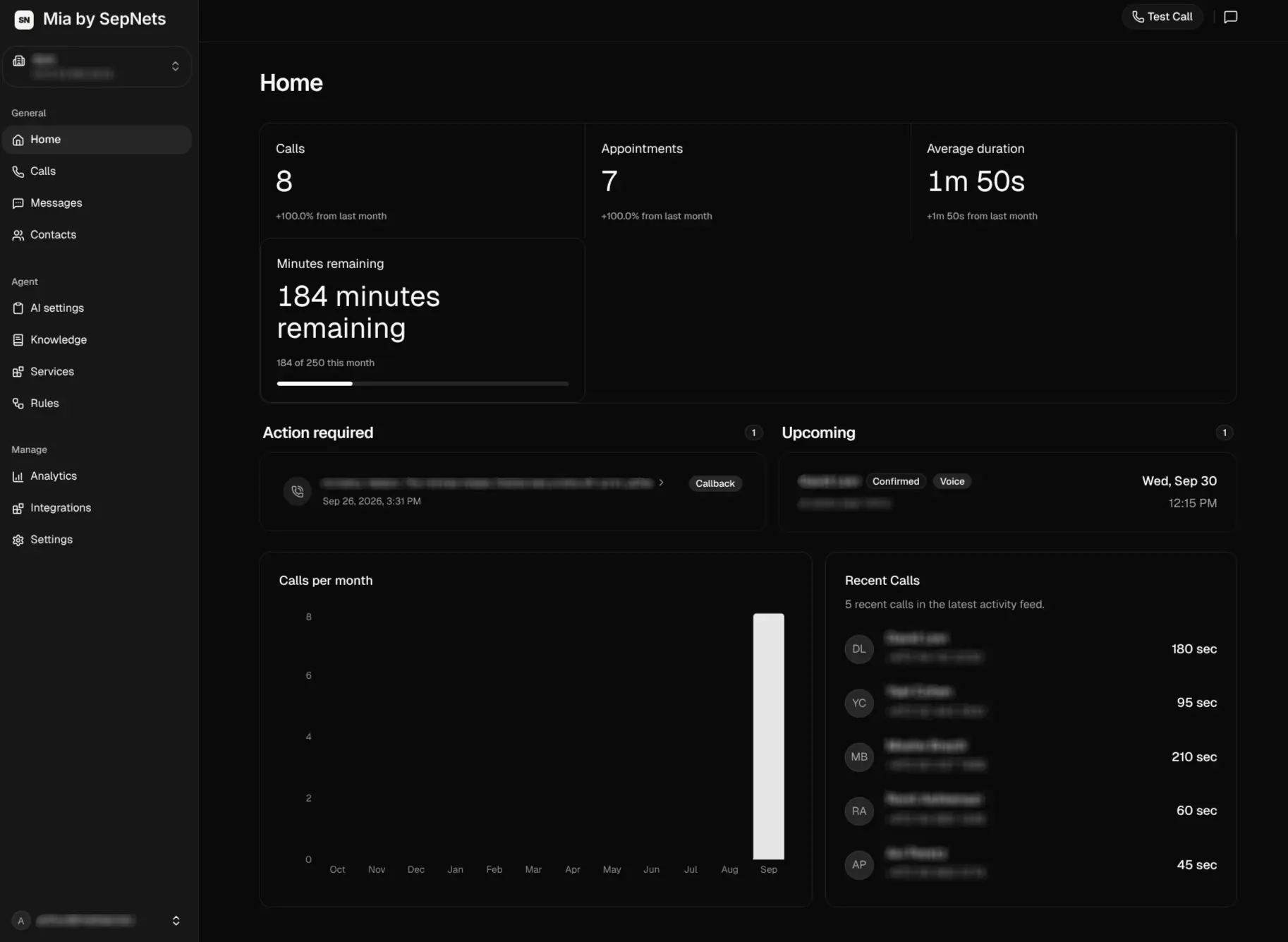Click the Settings gear icon
1288x942 pixels.
click(18, 540)
